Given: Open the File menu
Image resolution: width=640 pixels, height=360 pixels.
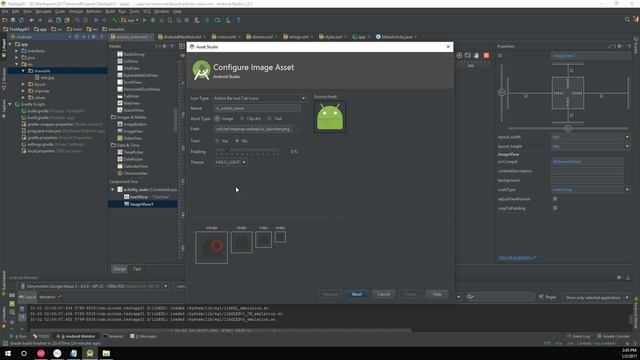Looking at the screenshot, I should [x=5, y=11].
